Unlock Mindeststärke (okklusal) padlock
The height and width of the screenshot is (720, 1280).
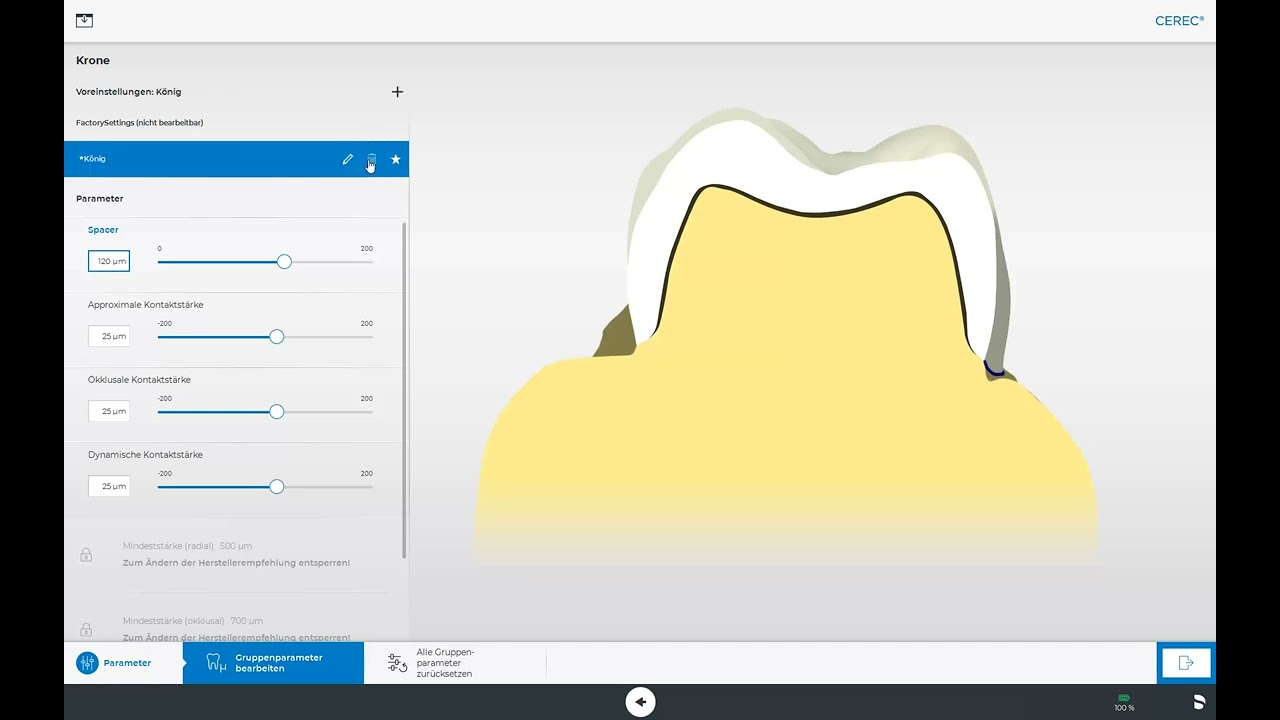pyautogui.click(x=86, y=629)
